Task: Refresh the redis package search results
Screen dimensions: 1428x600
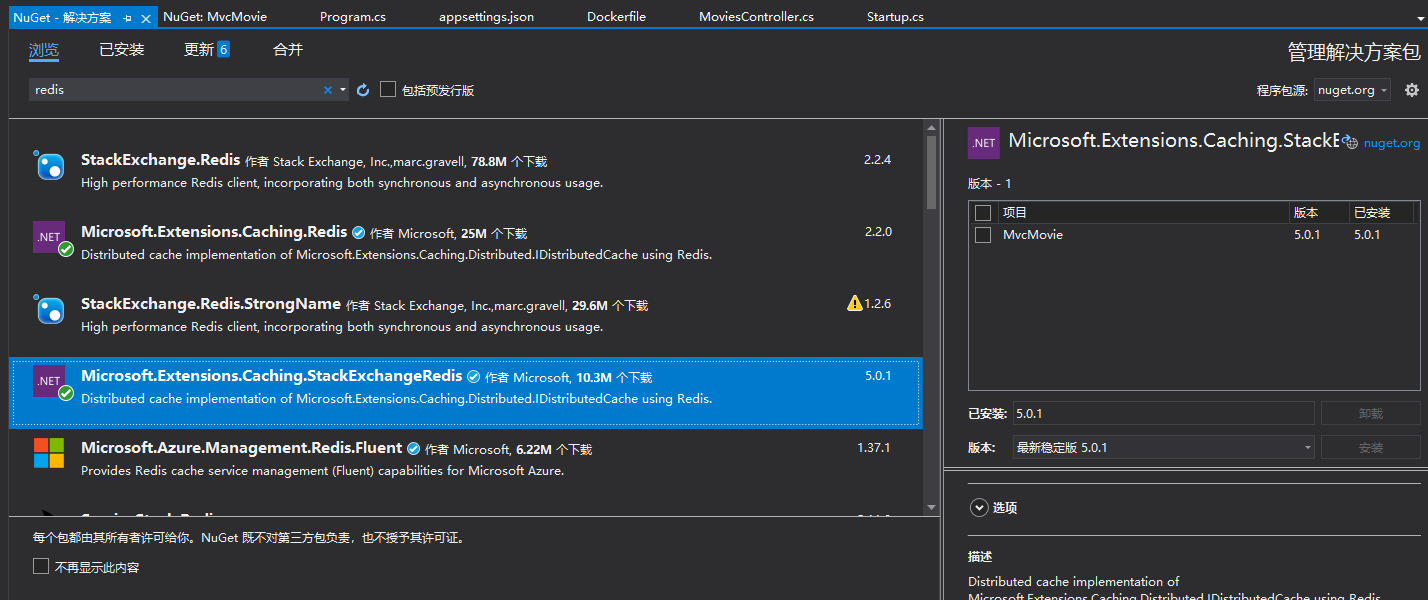Action: pos(363,90)
